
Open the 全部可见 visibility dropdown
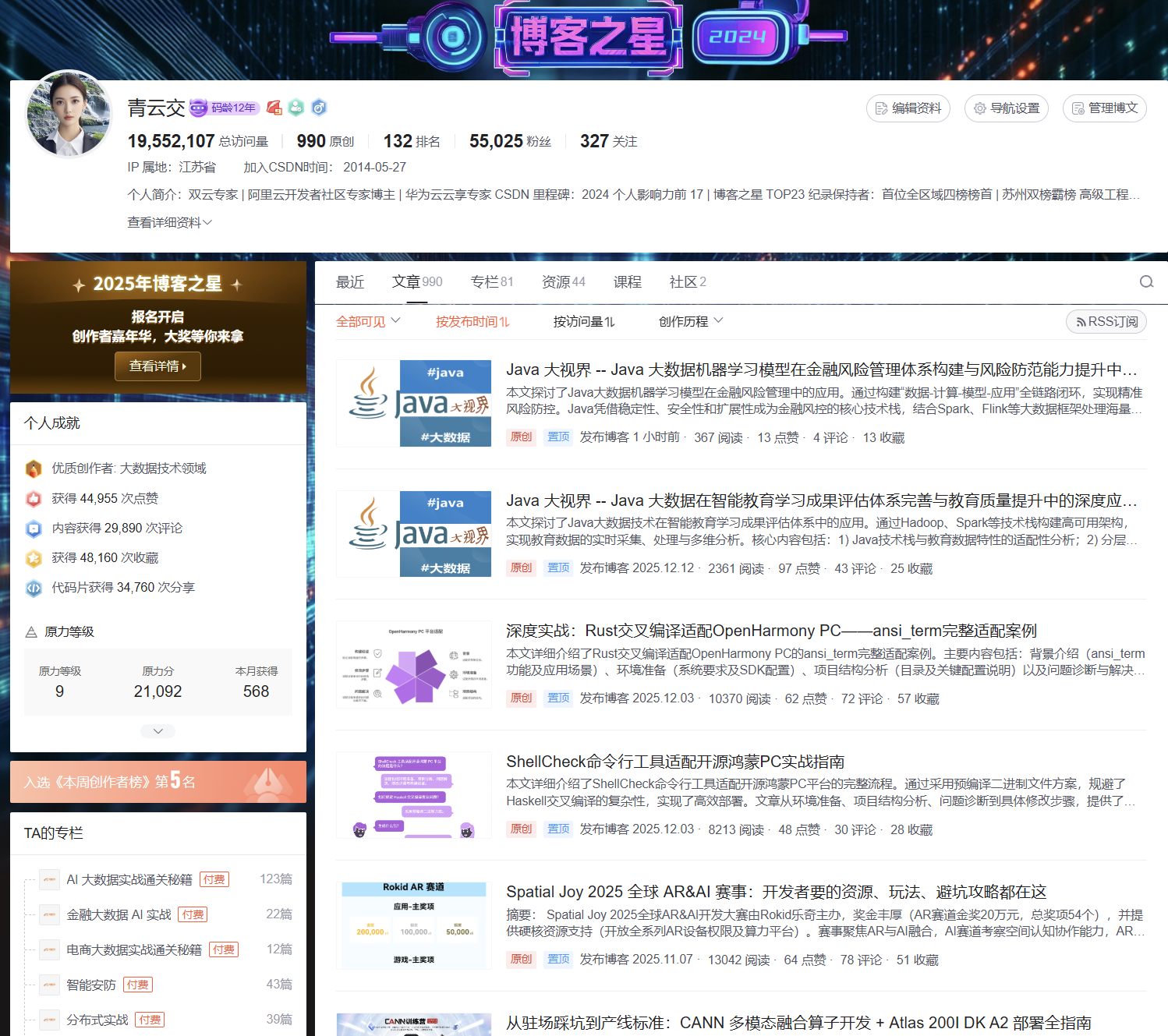coord(368,321)
